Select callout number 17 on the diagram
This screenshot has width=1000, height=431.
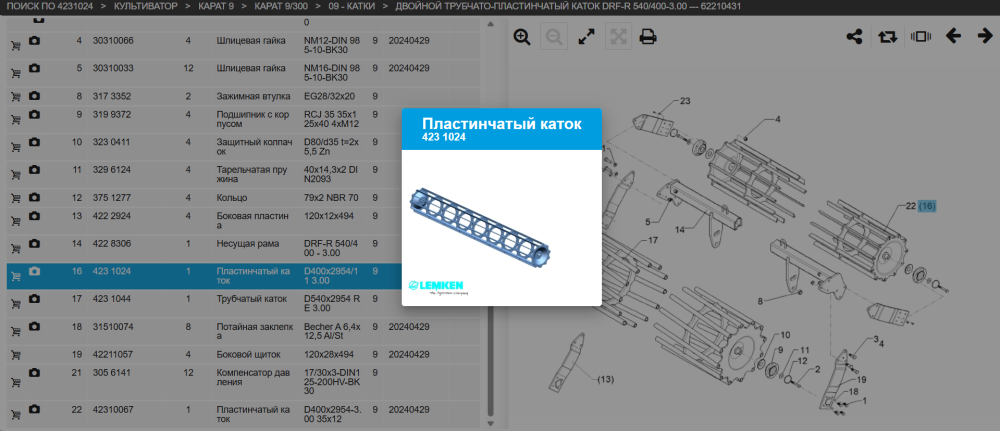[x=652, y=240]
